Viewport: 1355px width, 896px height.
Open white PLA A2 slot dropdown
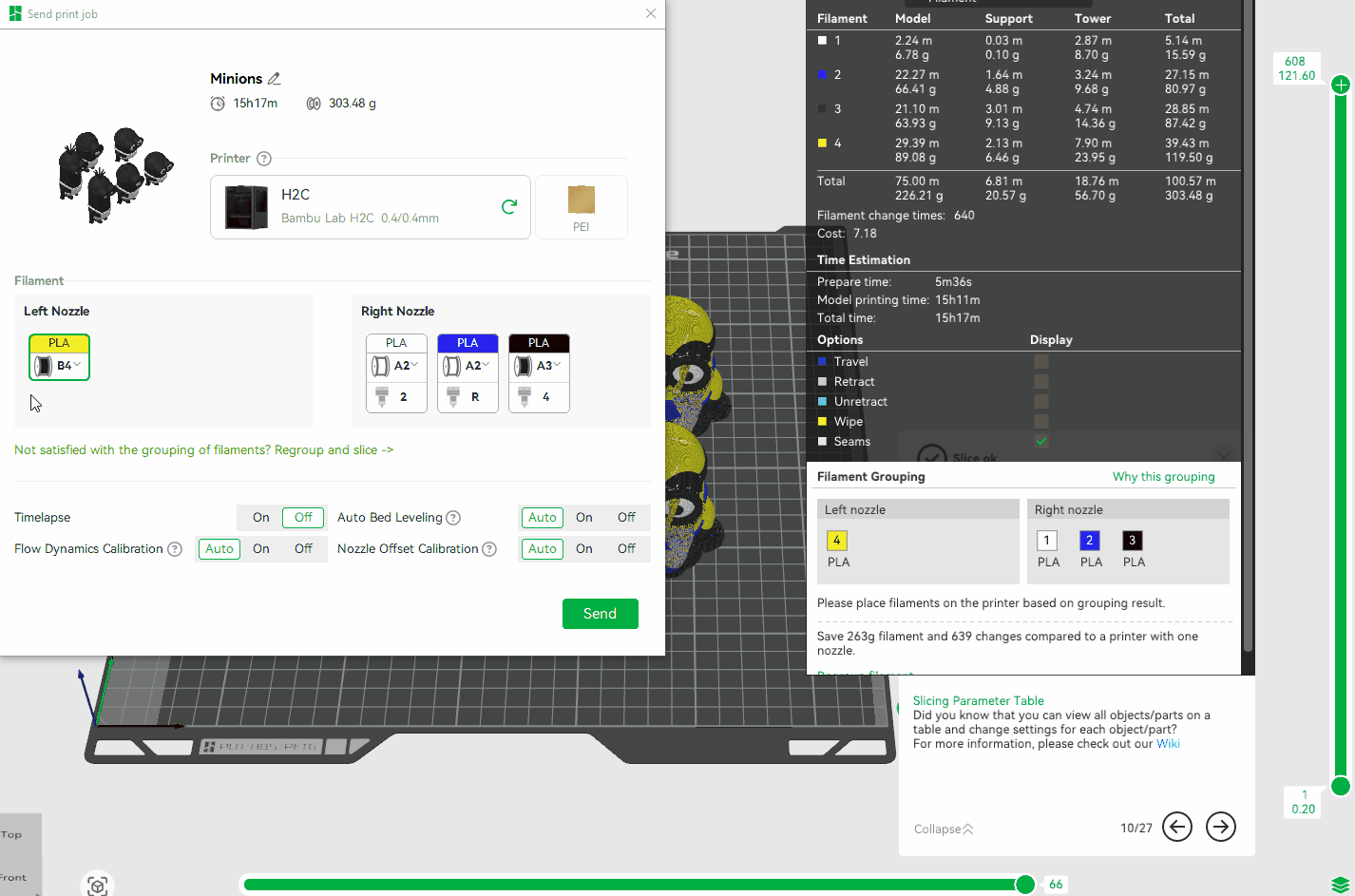(x=396, y=366)
